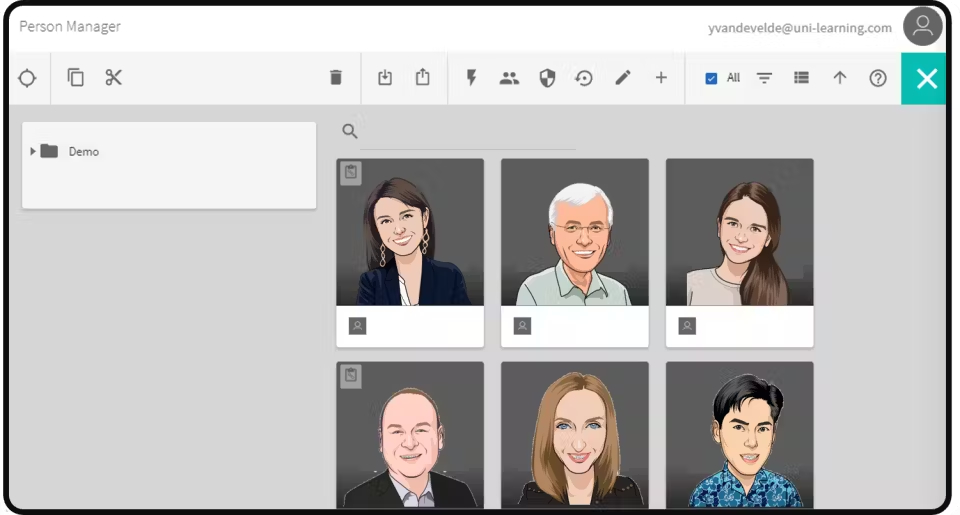This screenshot has width=960, height=515.
Task: Click person icon under white-haired man
Action: (522, 326)
